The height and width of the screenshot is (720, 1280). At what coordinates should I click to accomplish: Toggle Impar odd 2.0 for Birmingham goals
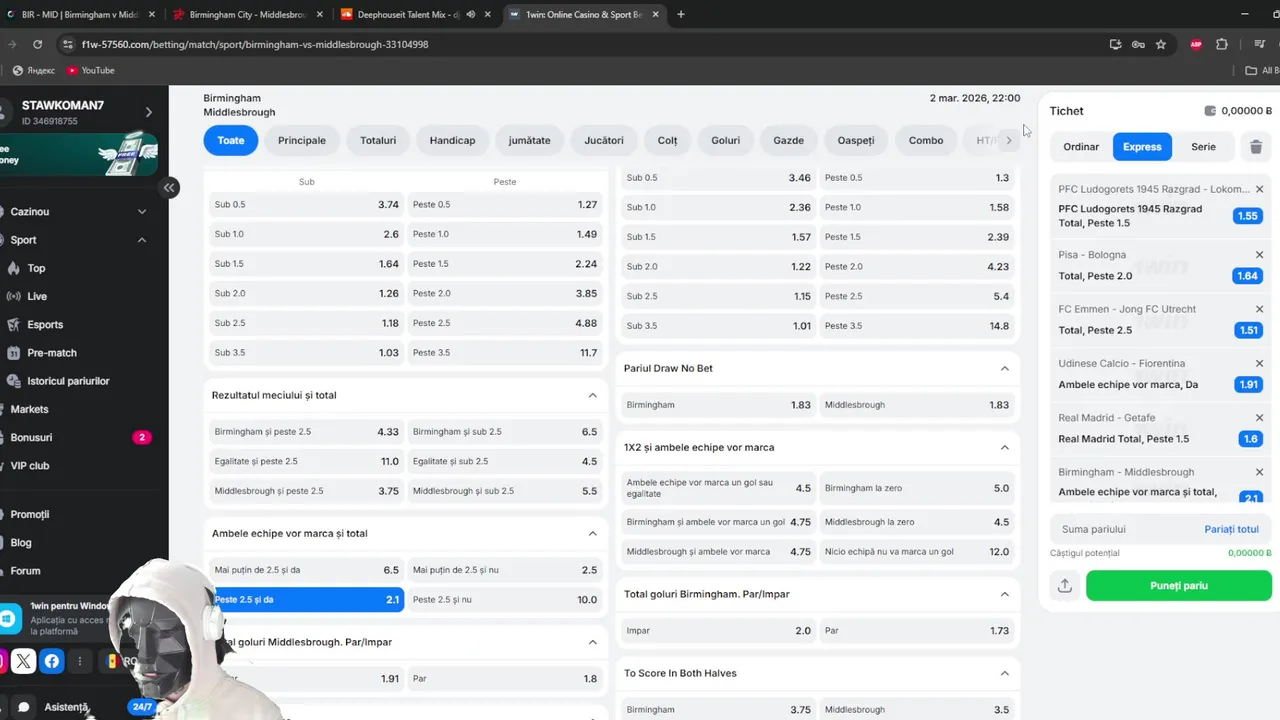pos(718,631)
